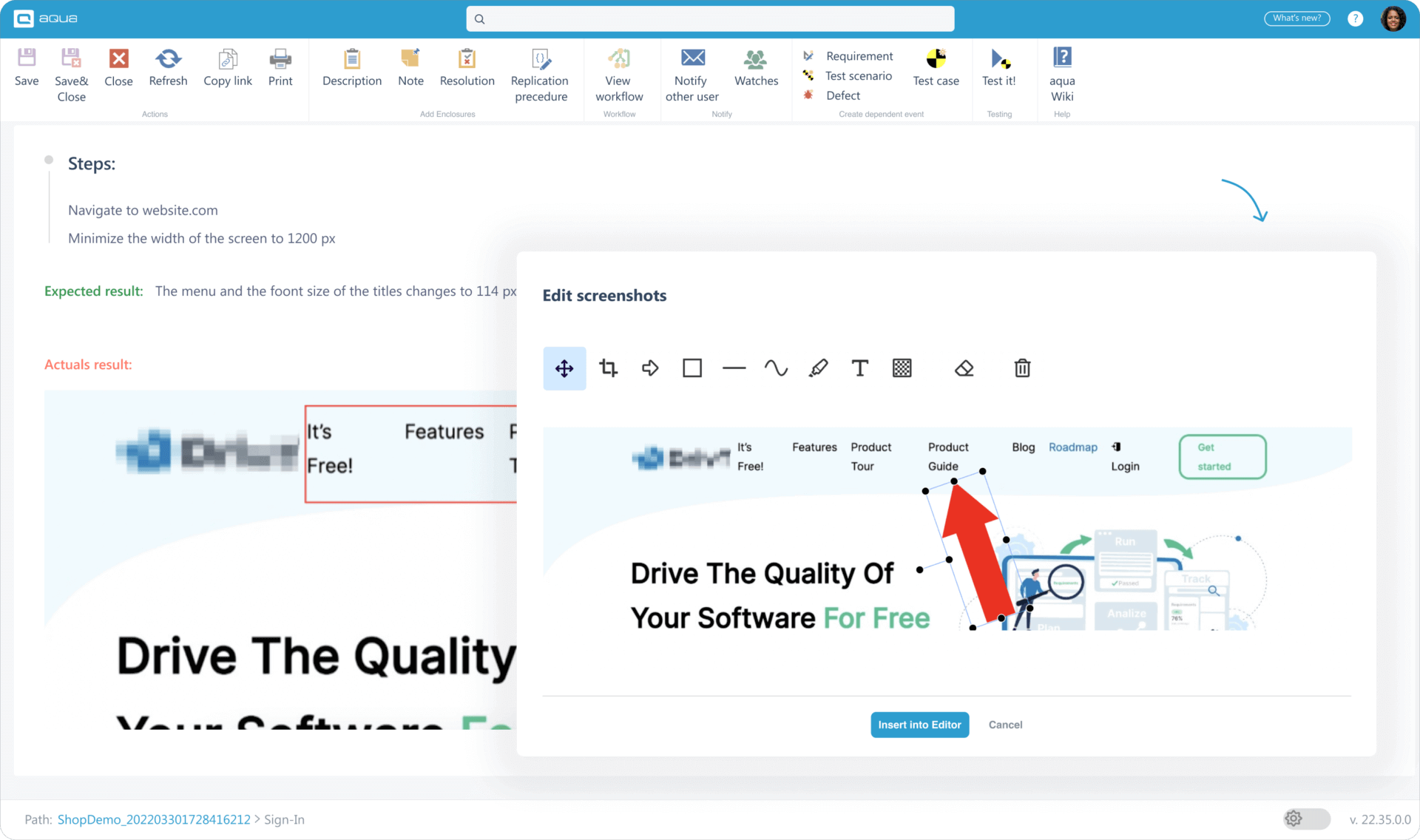Cancel the screenshot editing dialog

[x=1005, y=725]
